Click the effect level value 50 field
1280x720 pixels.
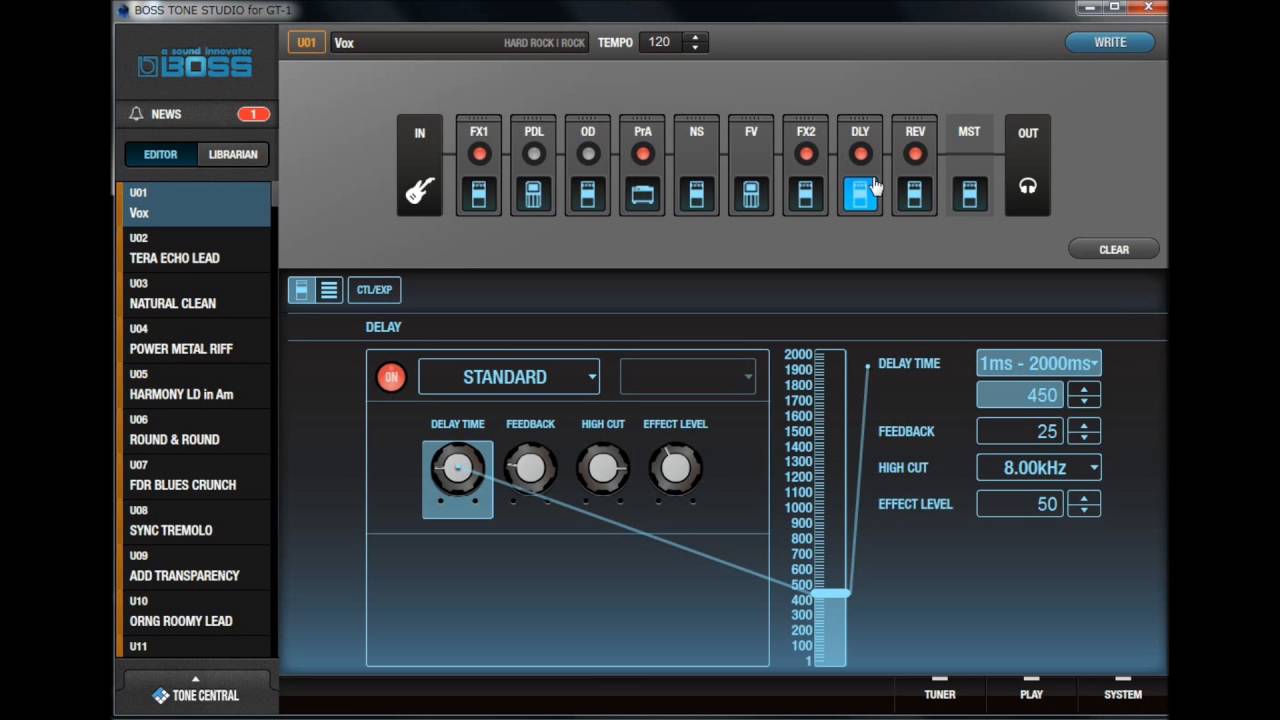click(1020, 504)
